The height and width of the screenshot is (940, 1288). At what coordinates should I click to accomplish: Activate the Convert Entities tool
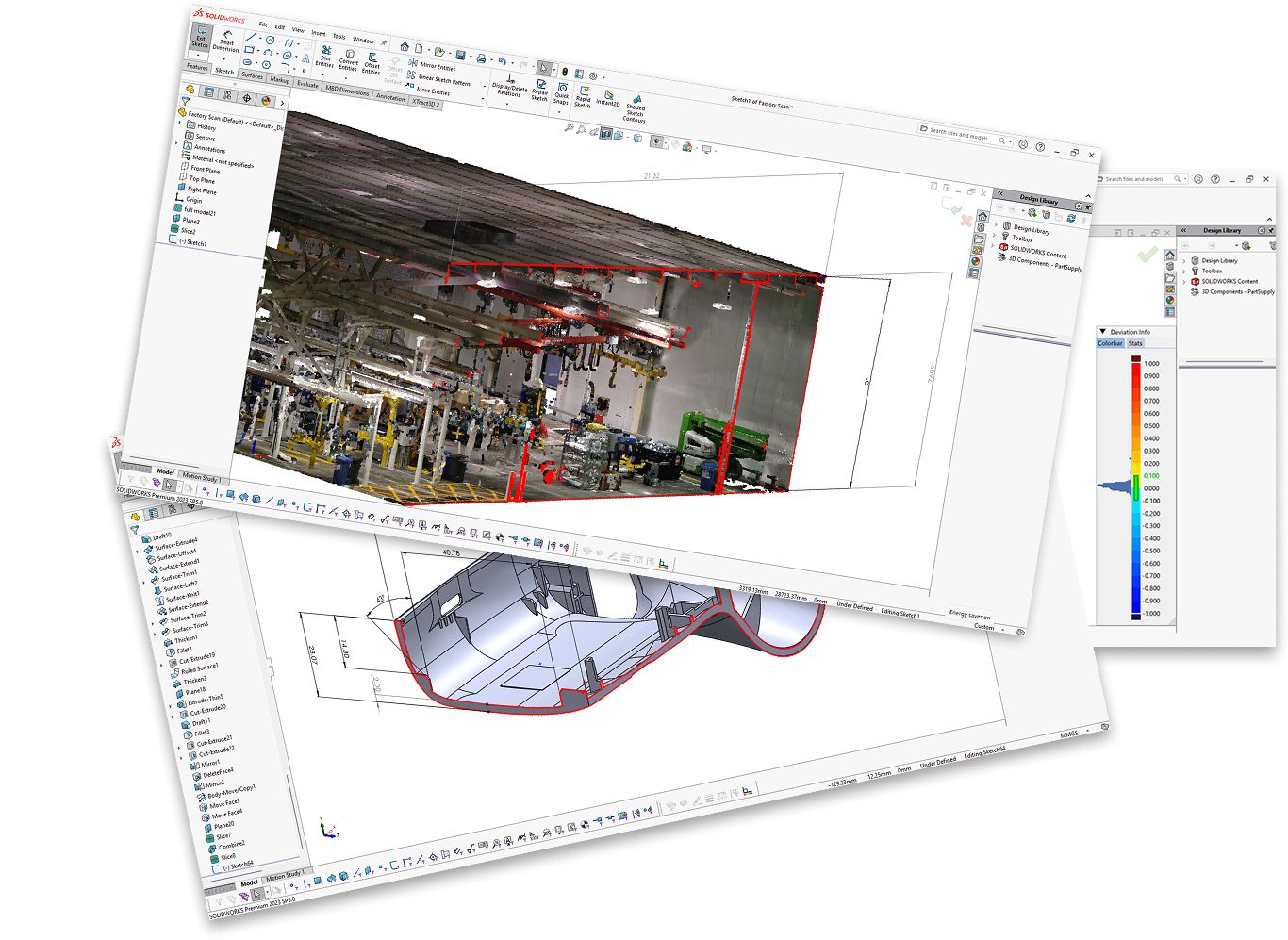coord(349,60)
